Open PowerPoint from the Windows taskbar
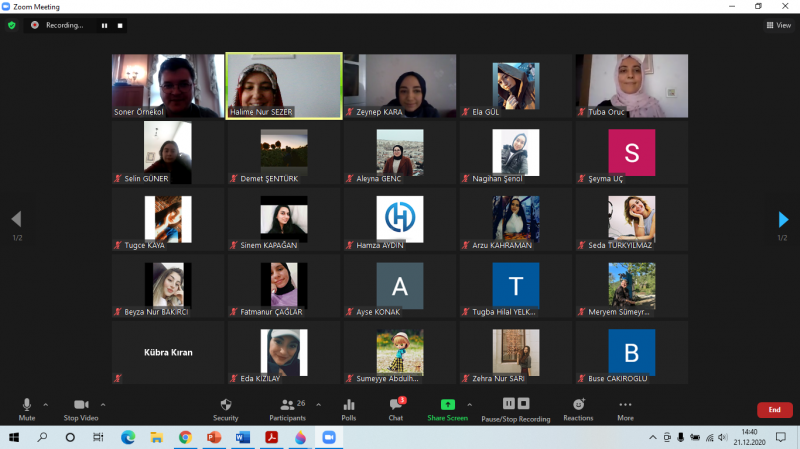800x449 pixels. click(213, 437)
